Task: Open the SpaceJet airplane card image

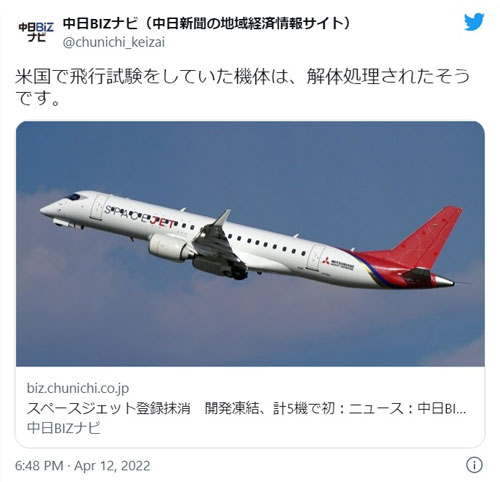Action: [250, 244]
